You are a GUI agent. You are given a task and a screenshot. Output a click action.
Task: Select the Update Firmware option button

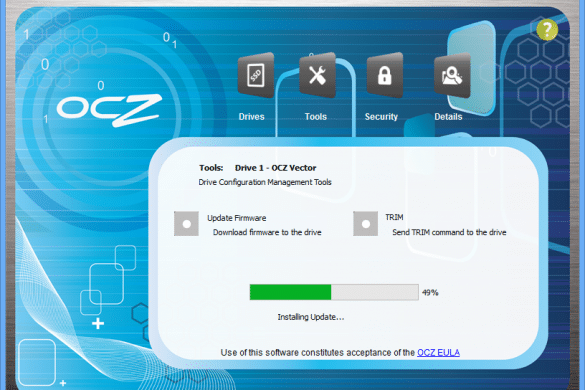[x=186, y=224]
